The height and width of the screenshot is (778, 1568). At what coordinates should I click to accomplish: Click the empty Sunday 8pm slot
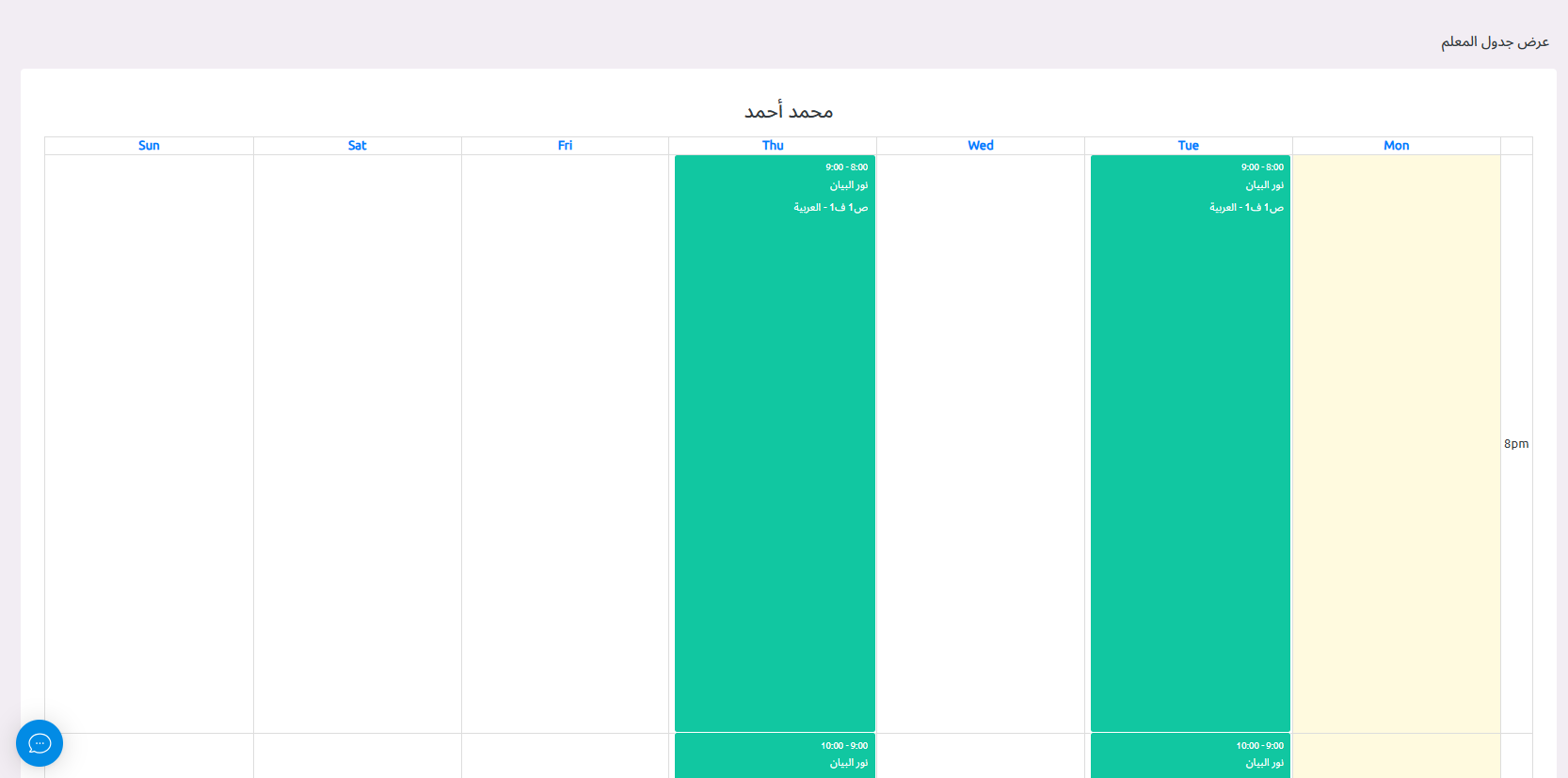pyautogui.click(x=149, y=442)
